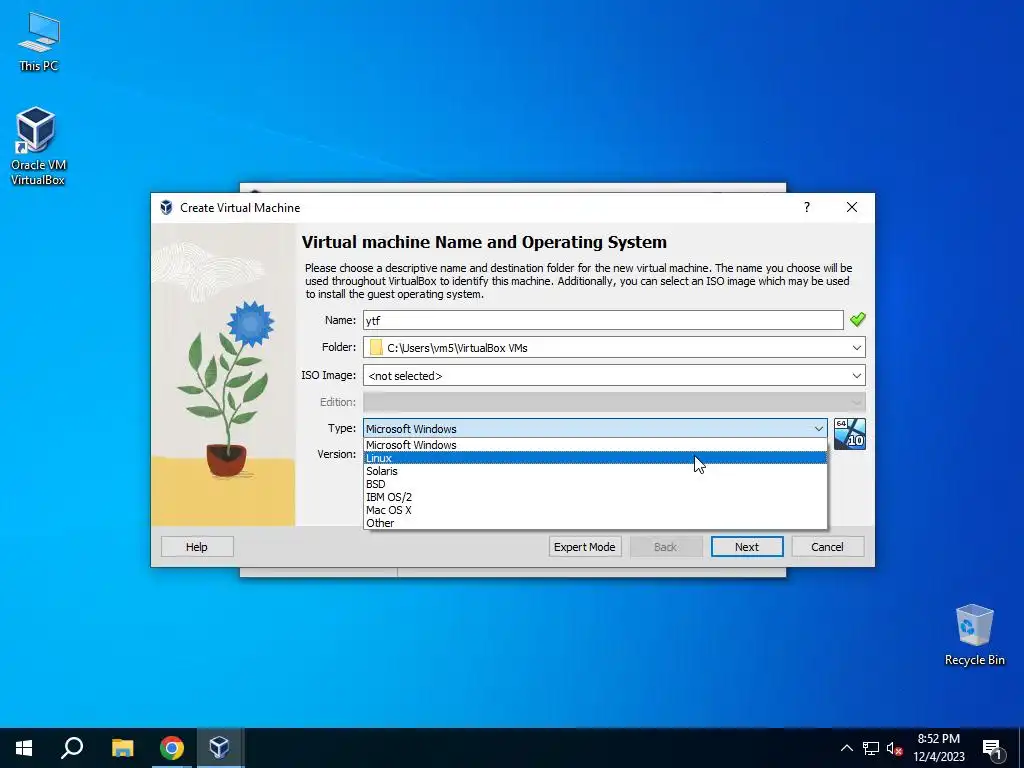Close the Create Virtual Machine dialog
This screenshot has height=768, width=1024.
click(x=852, y=207)
